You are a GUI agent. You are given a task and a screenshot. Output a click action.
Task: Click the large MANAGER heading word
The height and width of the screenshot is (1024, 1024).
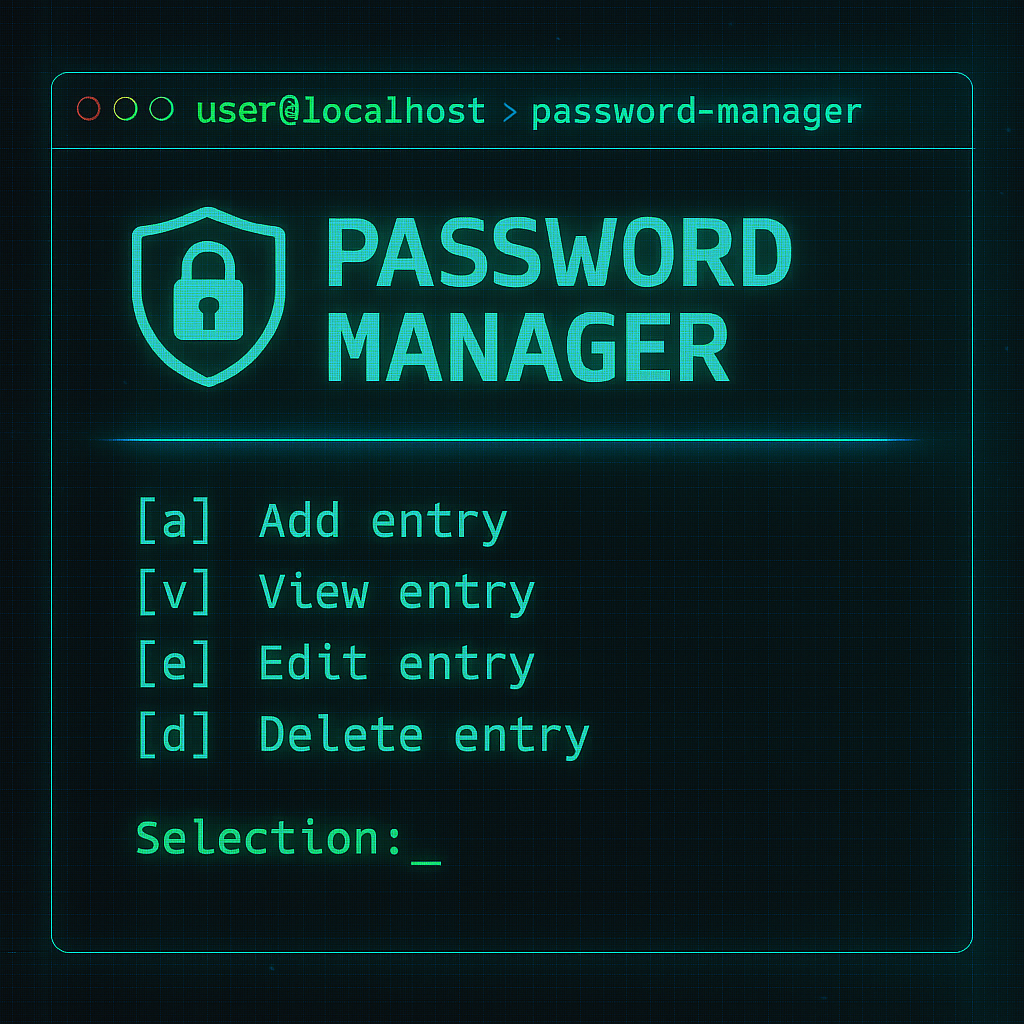pyautogui.click(x=529, y=347)
